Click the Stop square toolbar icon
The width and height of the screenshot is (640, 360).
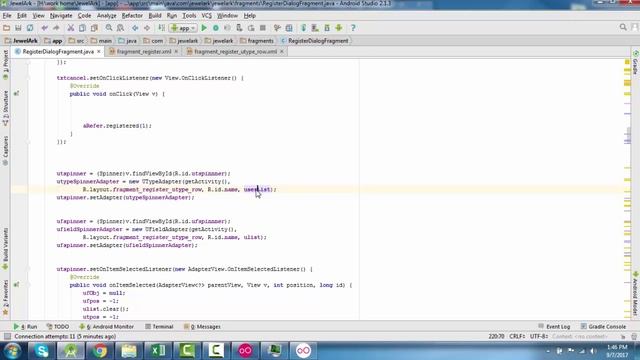click(x=263, y=28)
